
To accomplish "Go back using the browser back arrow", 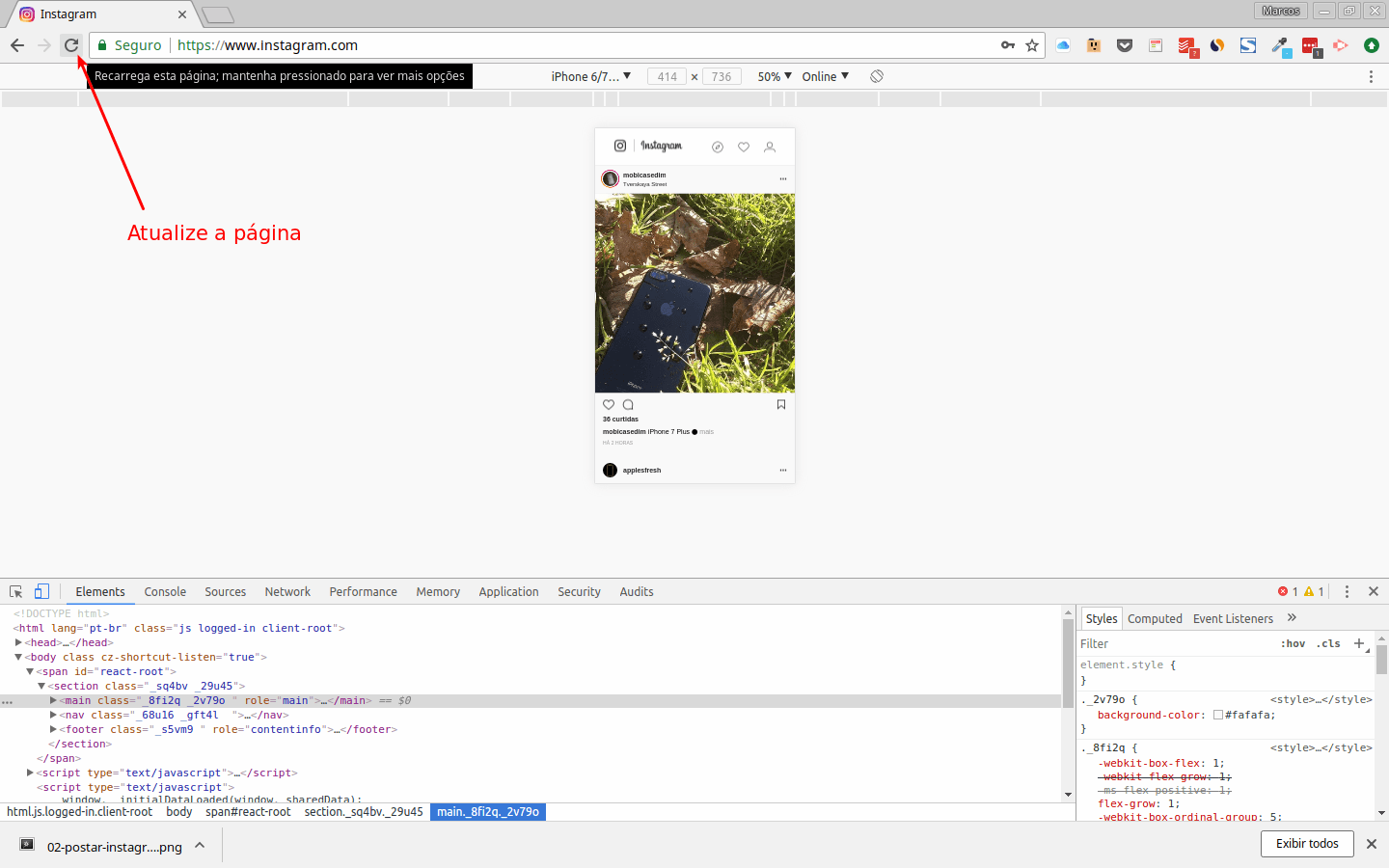I will pos(17,45).
